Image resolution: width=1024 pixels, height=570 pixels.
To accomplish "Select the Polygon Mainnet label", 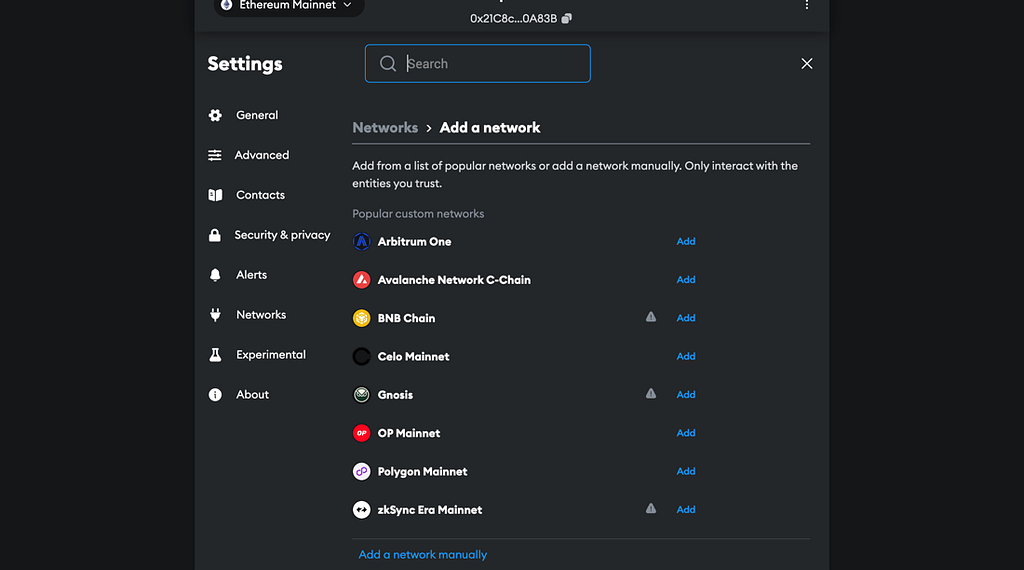I will (x=422, y=471).
